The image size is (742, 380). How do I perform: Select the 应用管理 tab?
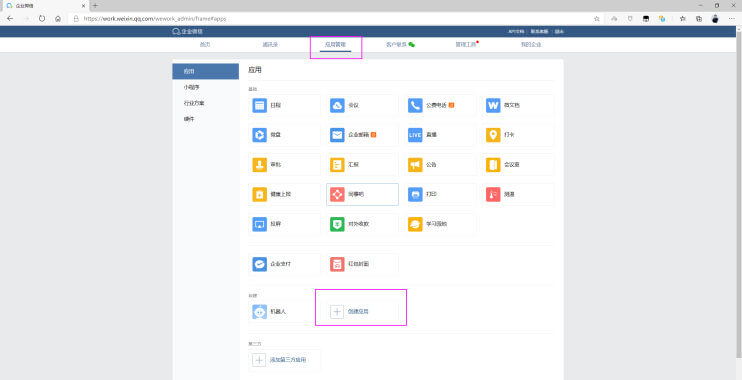coord(336,44)
